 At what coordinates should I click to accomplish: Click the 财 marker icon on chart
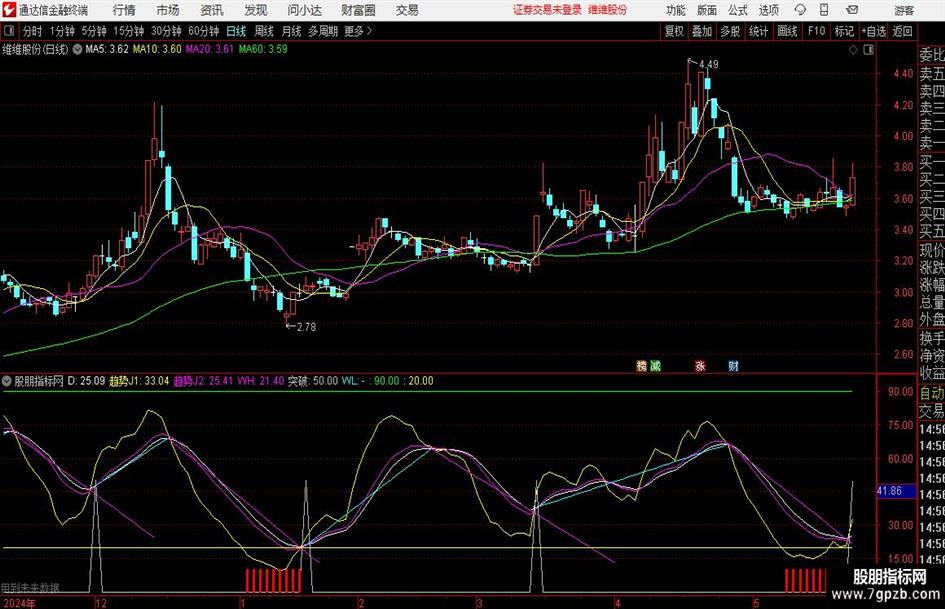click(x=733, y=366)
